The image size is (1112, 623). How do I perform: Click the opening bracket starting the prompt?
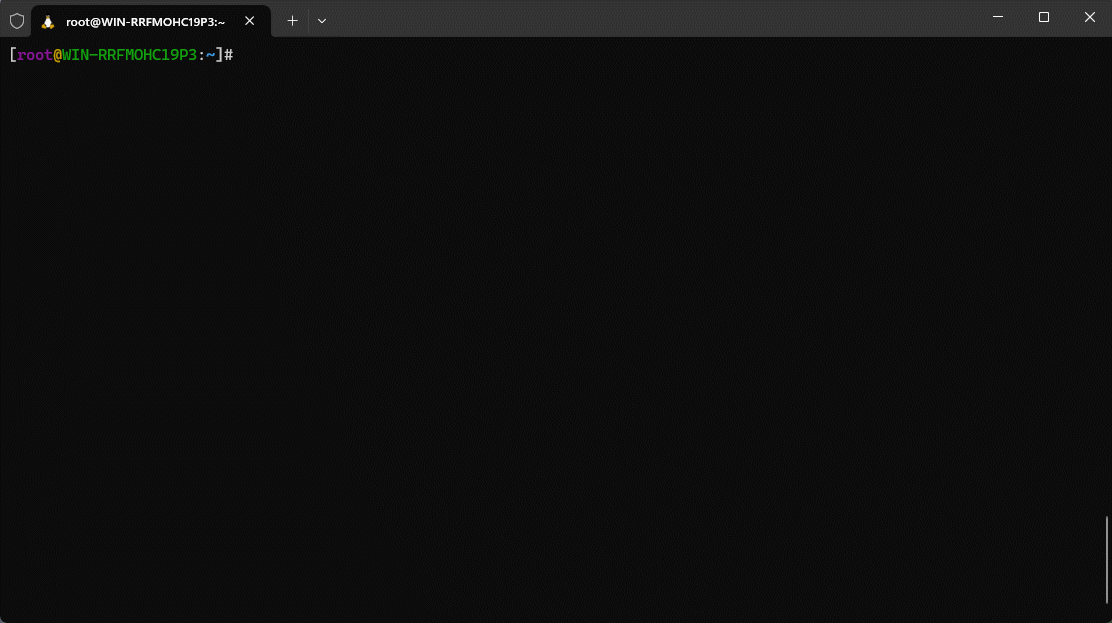pyautogui.click(x=12, y=55)
